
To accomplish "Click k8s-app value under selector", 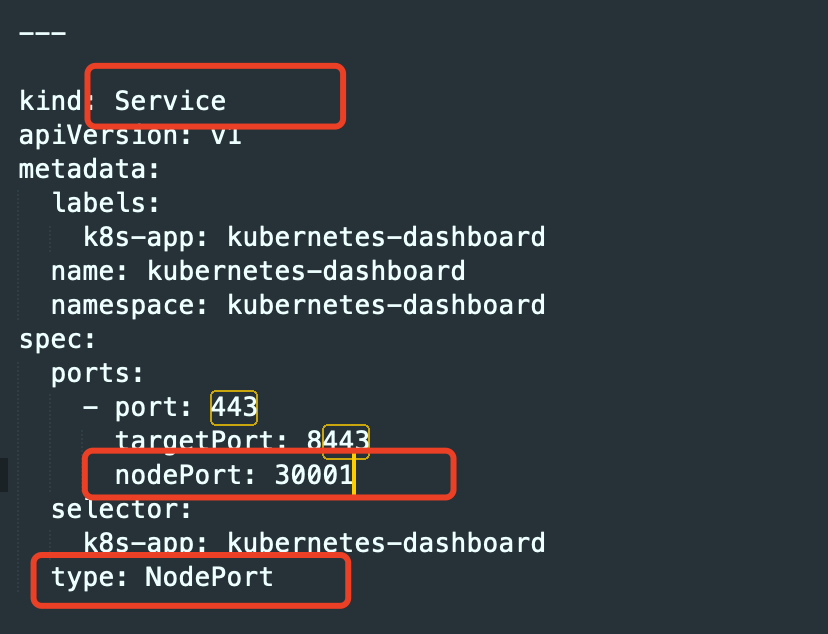I will [386, 543].
